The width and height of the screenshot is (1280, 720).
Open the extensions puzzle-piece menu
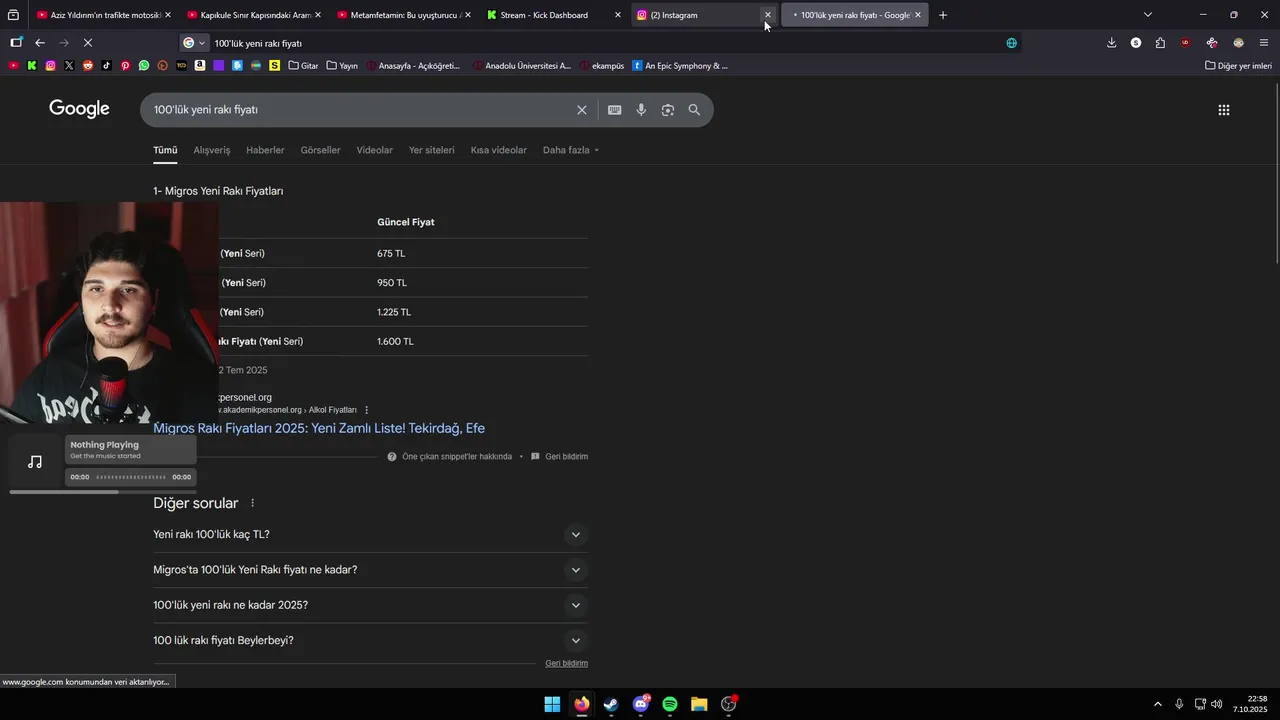[x=1160, y=43]
